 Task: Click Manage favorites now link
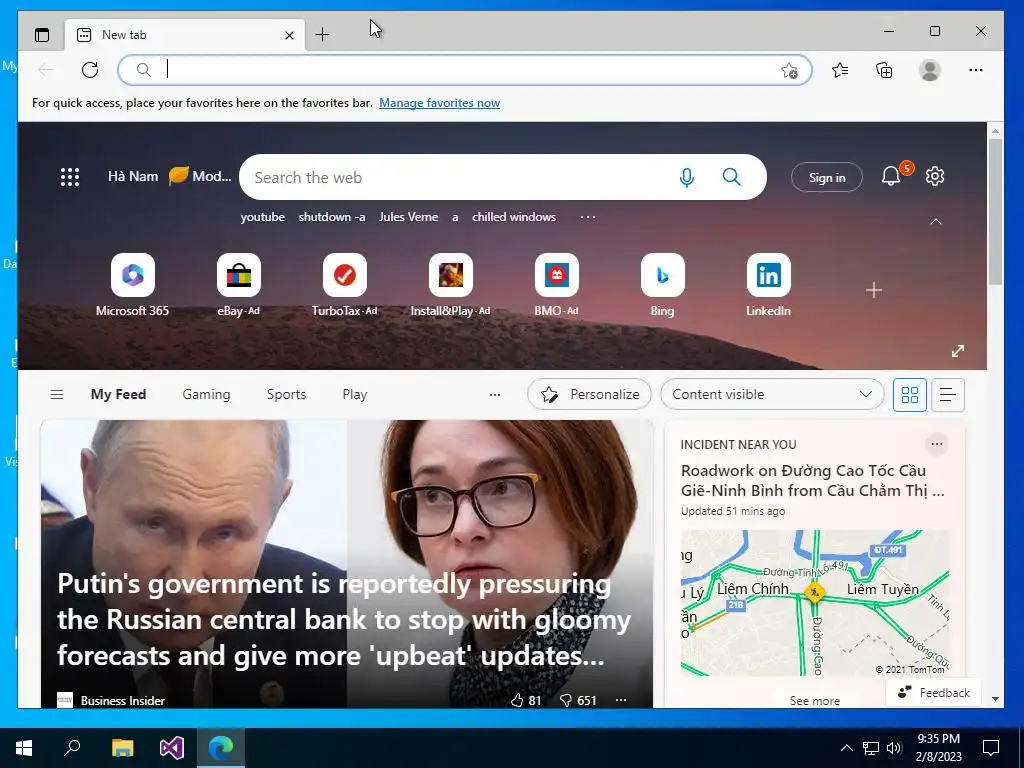[440, 103]
